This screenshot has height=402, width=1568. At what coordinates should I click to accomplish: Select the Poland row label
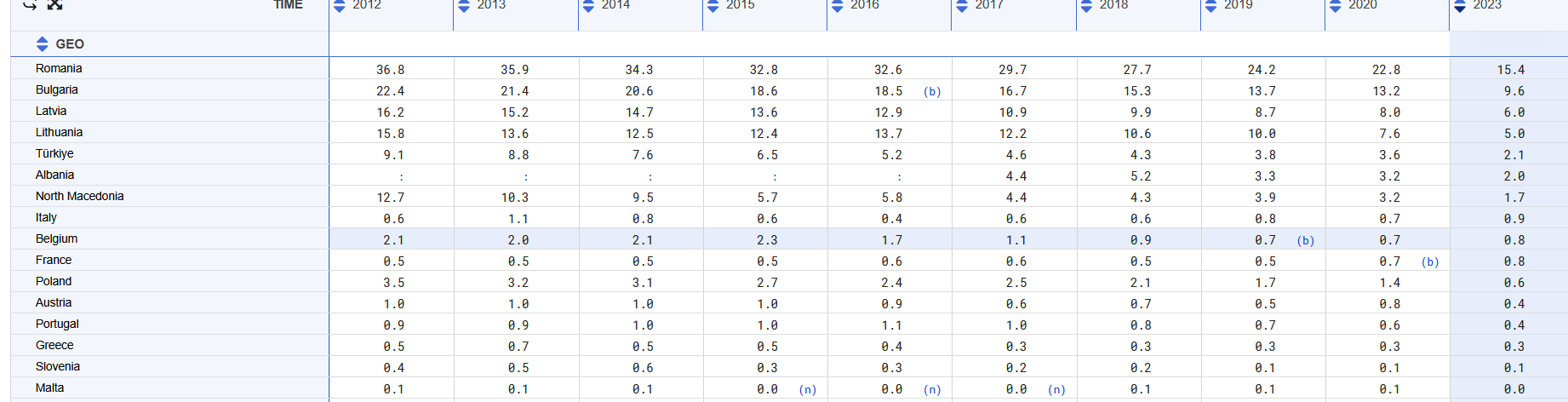point(54,281)
